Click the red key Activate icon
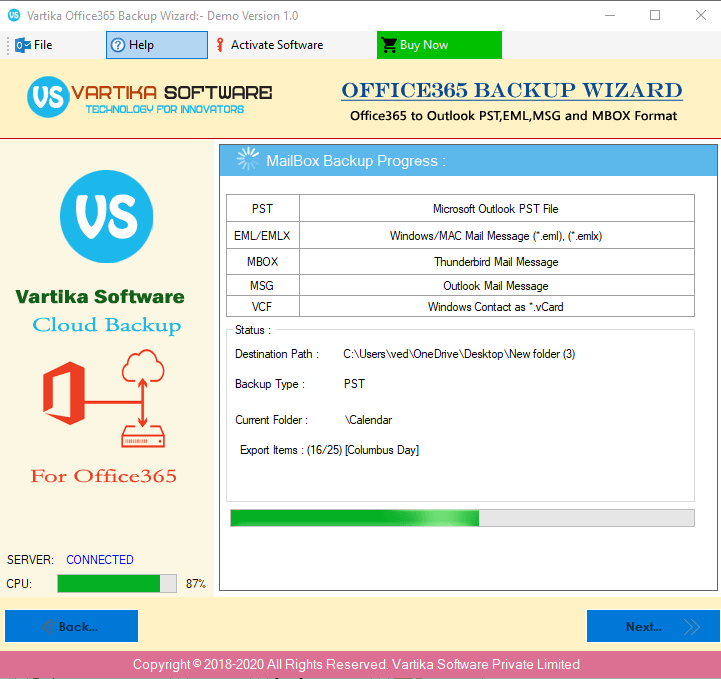 (x=220, y=45)
